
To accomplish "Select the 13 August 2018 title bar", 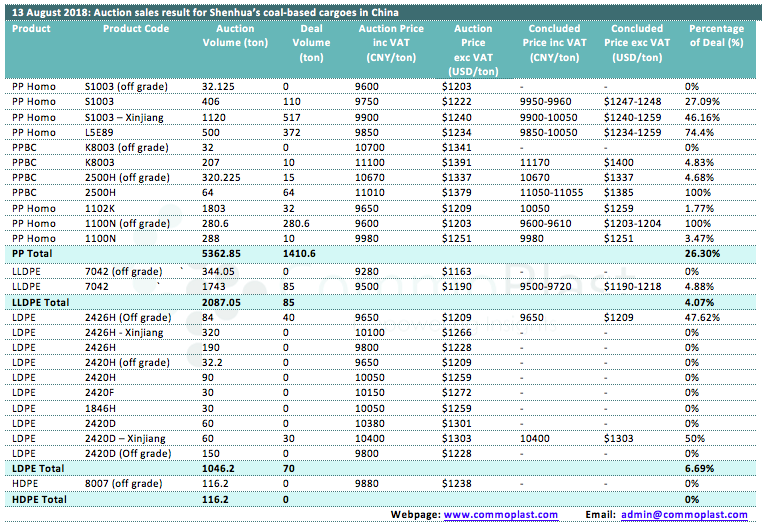I will (205, 11).
